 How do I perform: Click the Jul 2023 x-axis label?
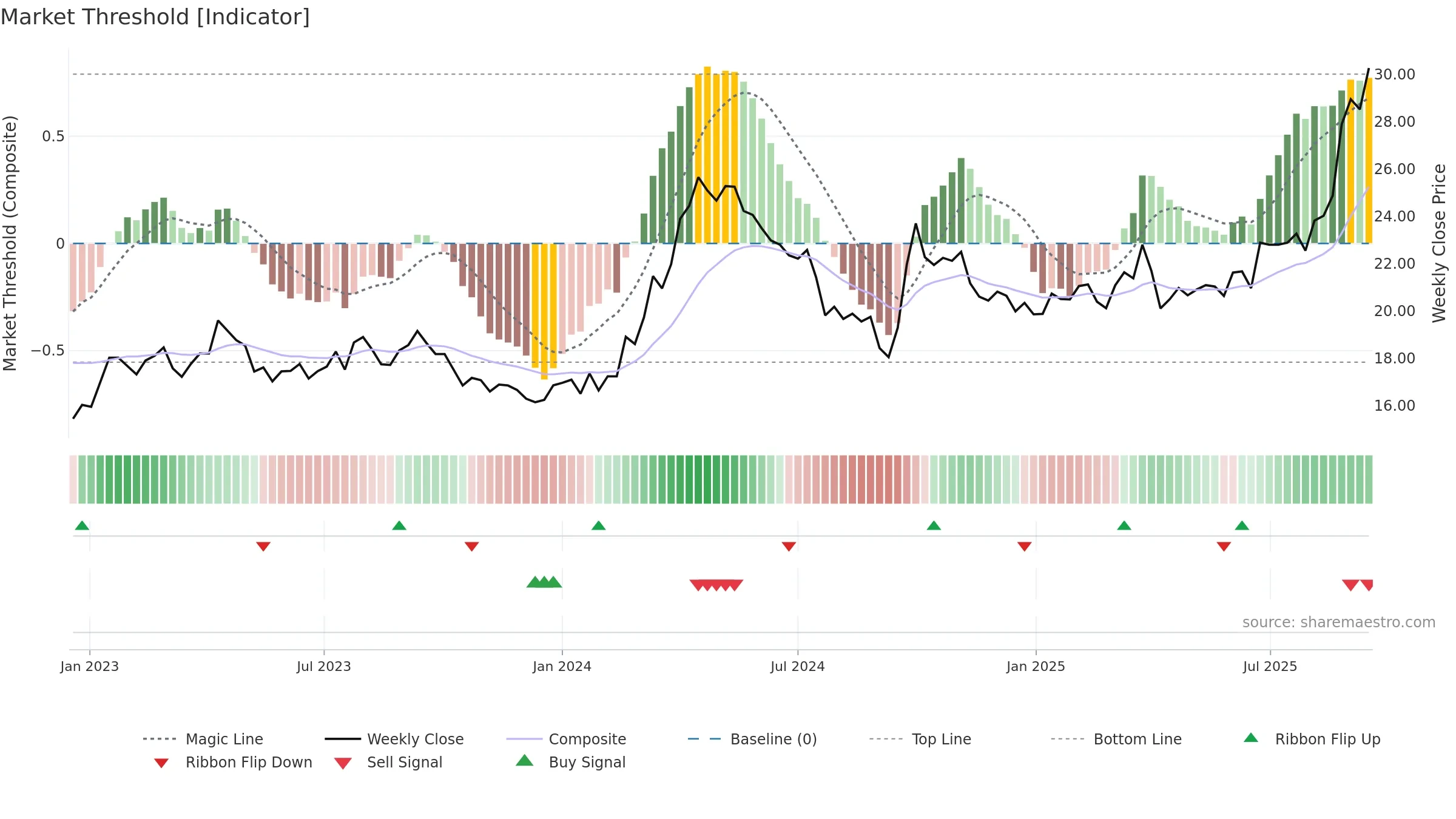click(x=324, y=666)
